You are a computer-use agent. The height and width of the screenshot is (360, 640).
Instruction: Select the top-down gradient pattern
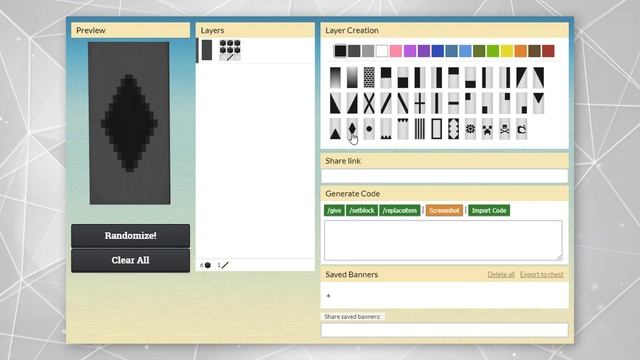pyautogui.click(x=335, y=78)
